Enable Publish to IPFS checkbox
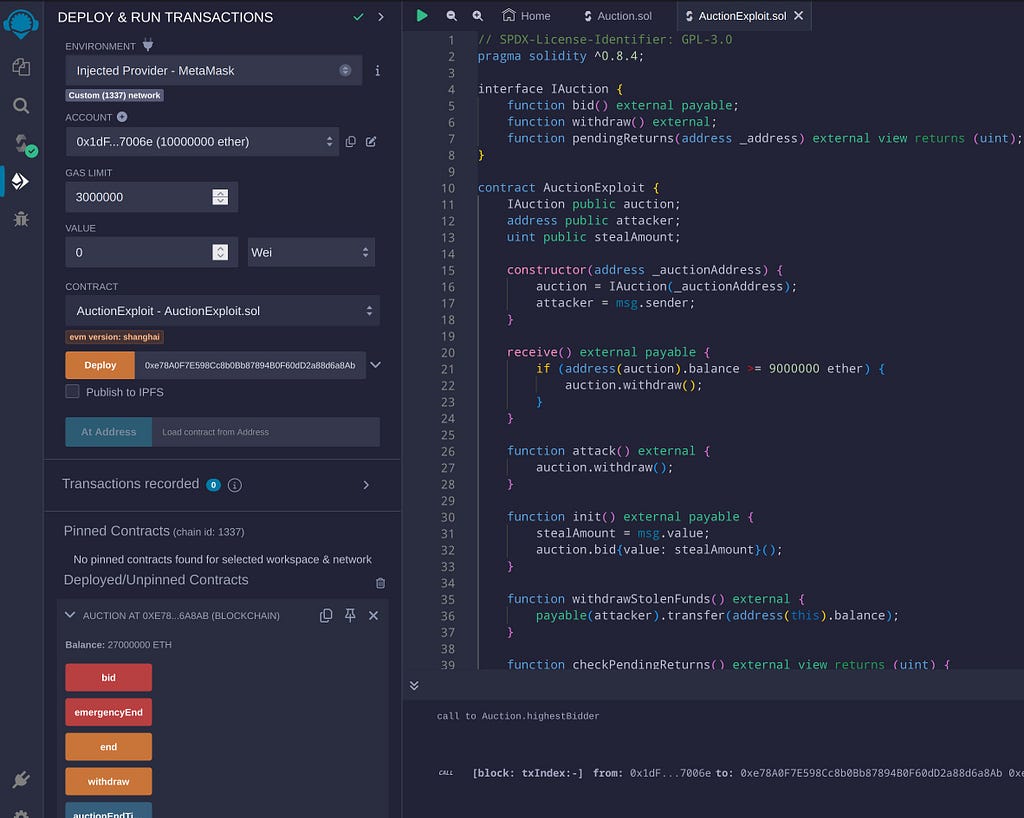 pos(72,391)
